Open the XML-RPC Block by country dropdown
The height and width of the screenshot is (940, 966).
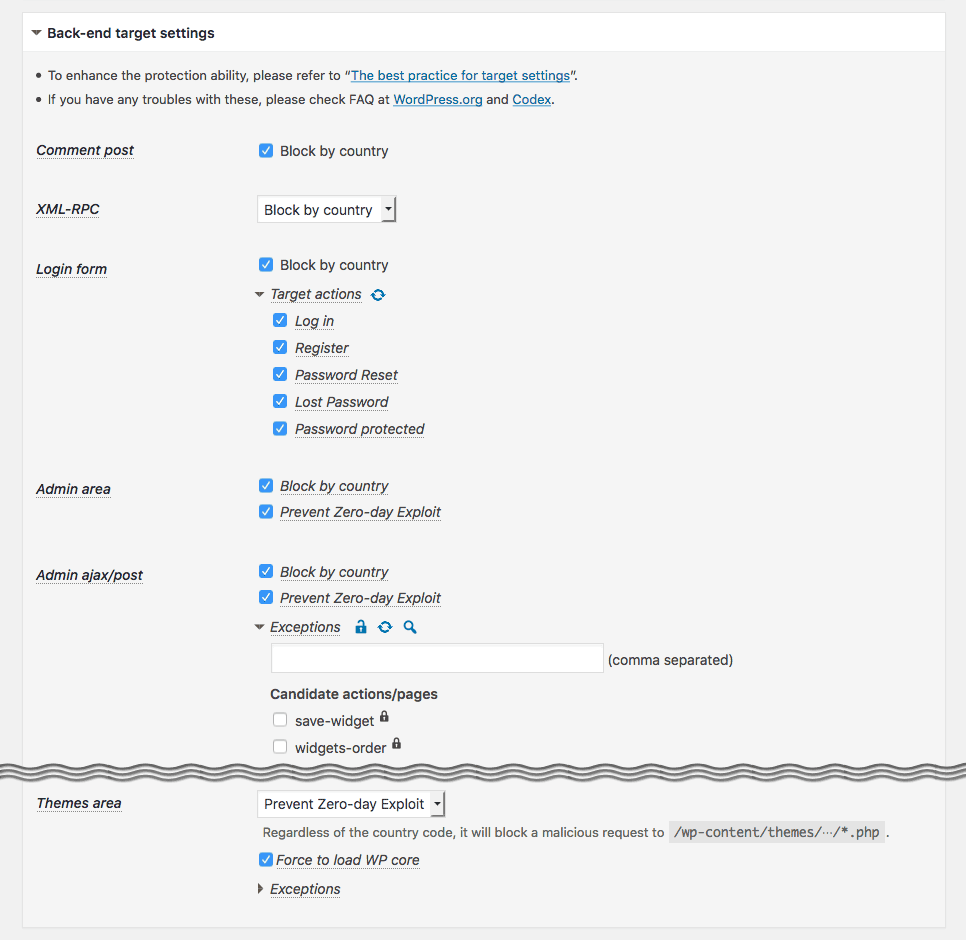point(327,210)
